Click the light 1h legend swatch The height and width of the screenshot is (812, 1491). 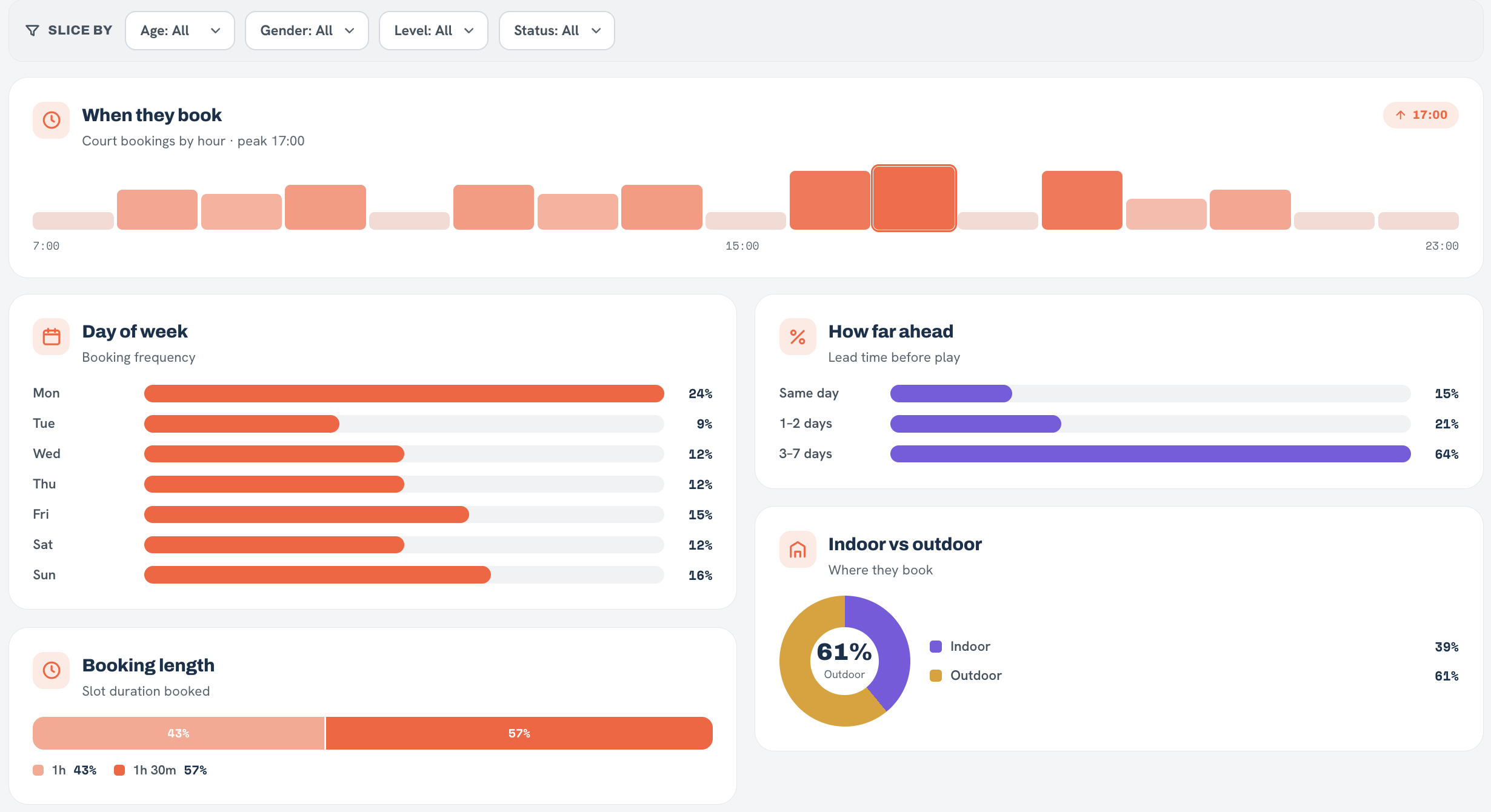point(38,770)
